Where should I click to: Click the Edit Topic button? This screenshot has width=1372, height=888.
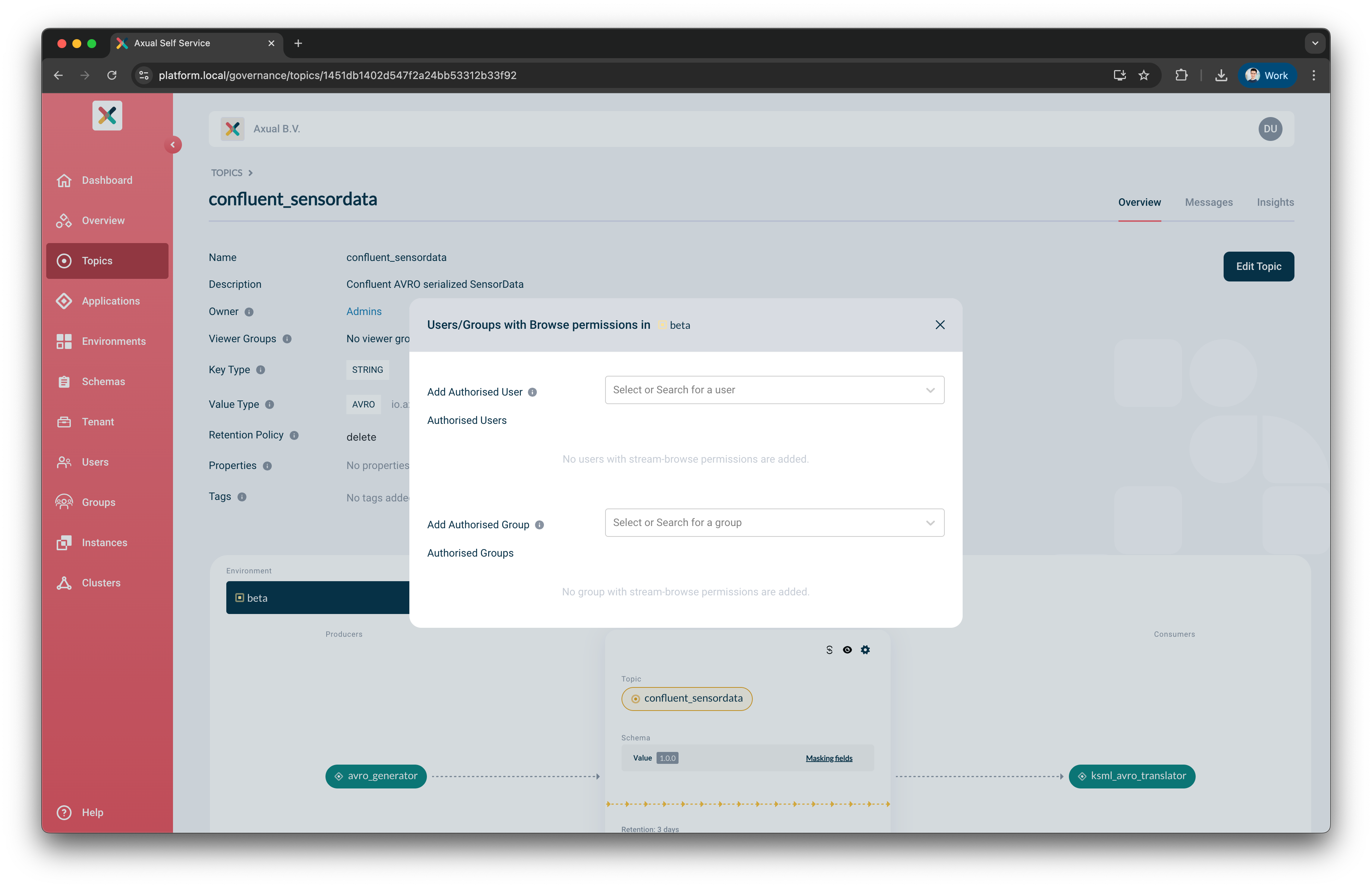(1258, 266)
